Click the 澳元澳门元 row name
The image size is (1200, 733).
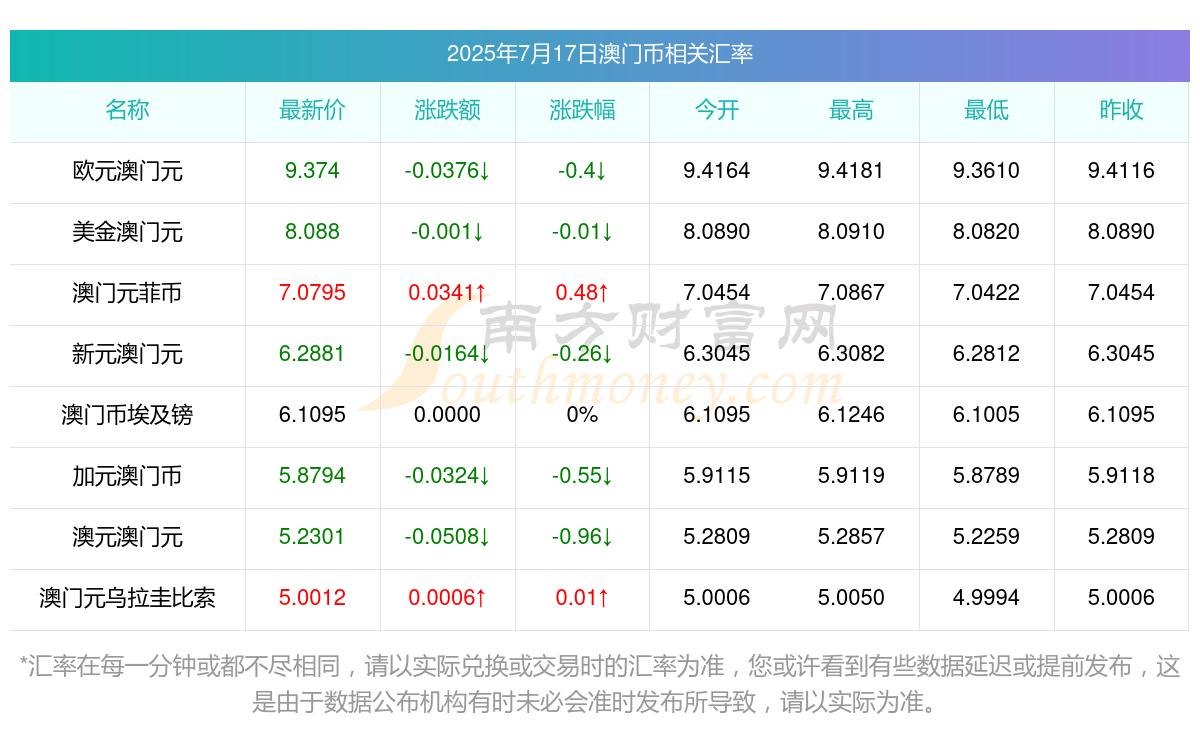coord(128,537)
